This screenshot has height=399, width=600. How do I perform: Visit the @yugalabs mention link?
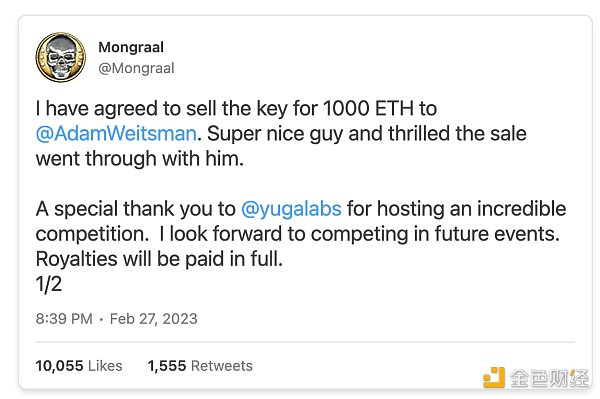(x=291, y=209)
